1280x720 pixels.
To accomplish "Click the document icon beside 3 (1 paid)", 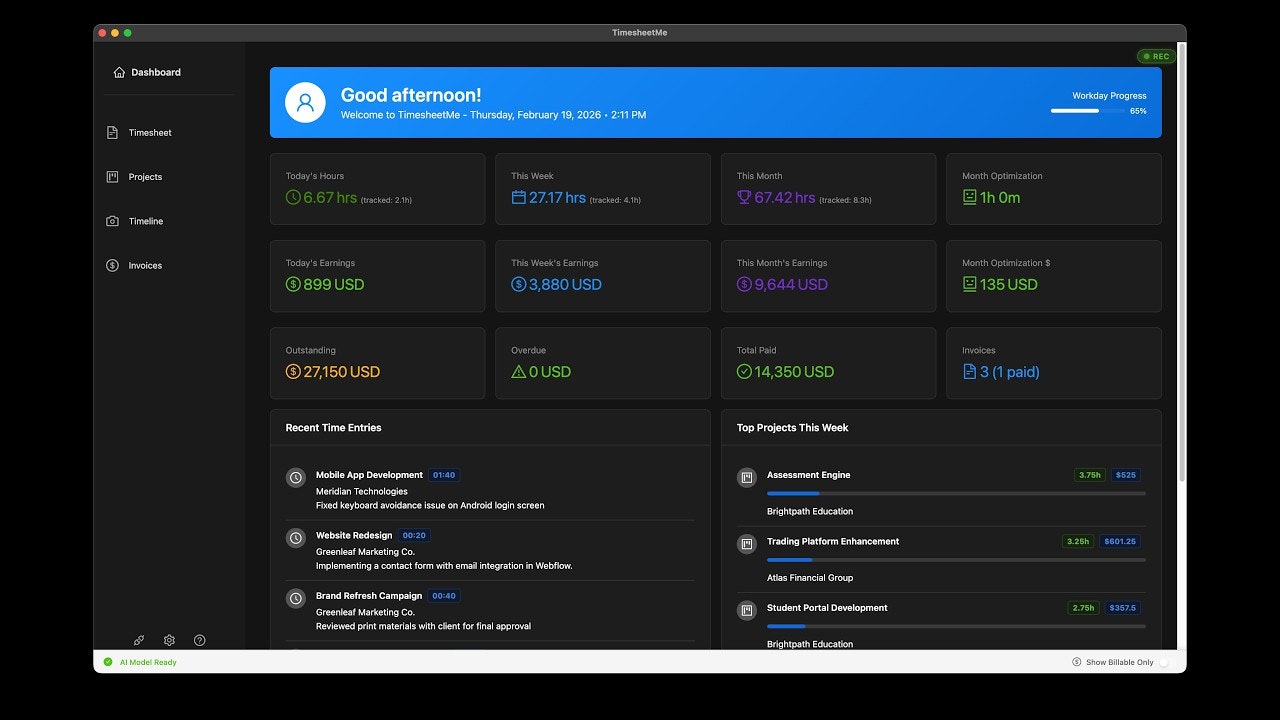I will (x=969, y=372).
